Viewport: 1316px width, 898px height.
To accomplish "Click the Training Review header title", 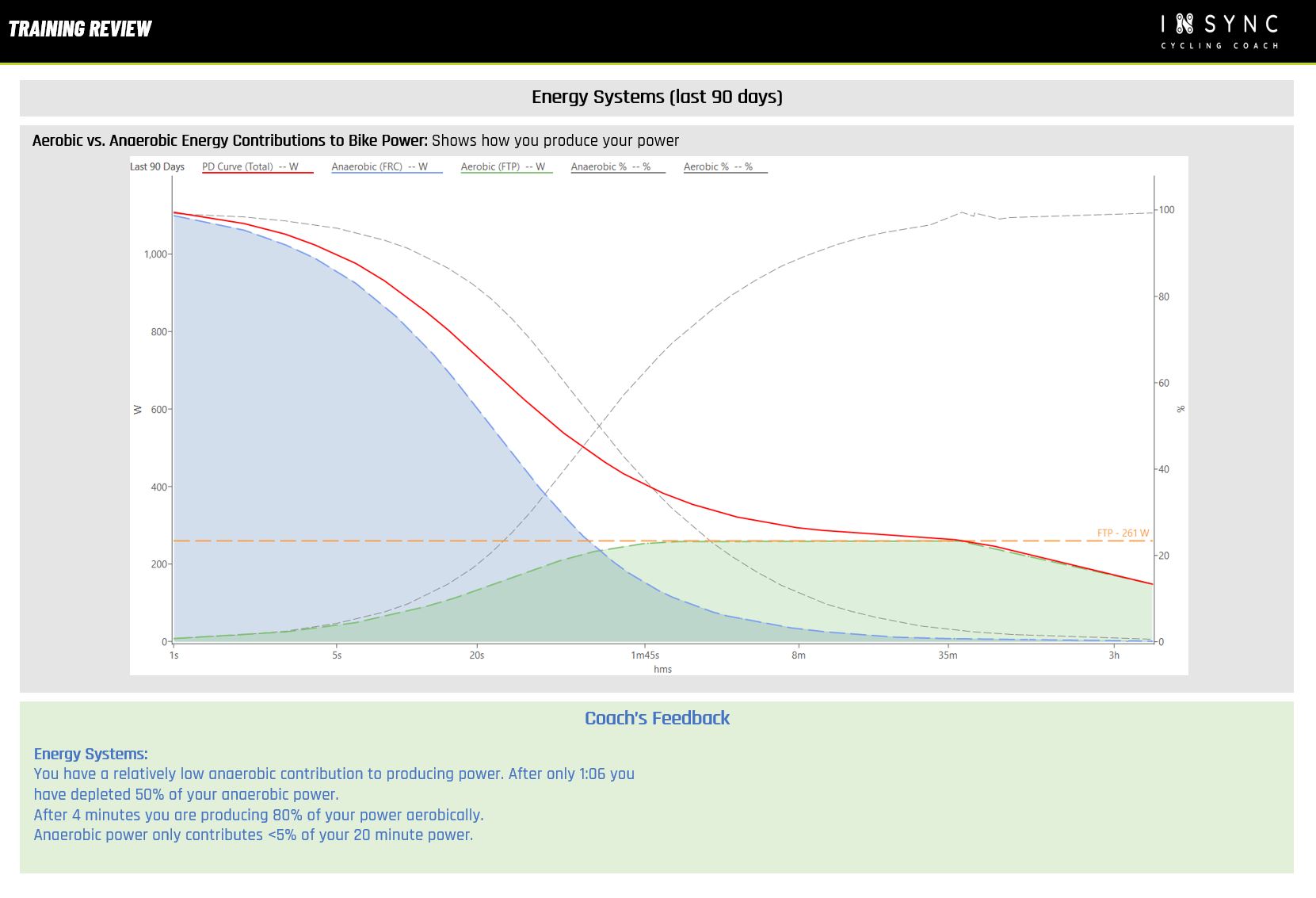I will tap(80, 29).
